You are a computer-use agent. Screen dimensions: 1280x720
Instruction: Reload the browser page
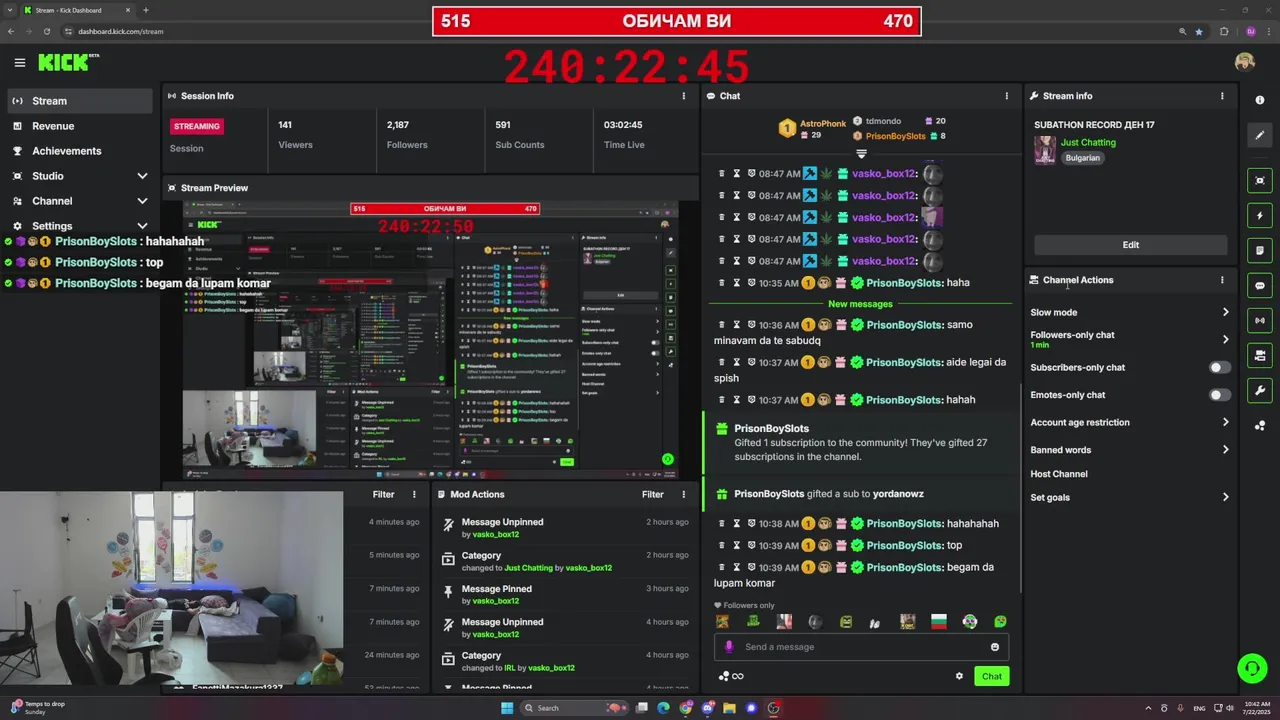pyautogui.click(x=46, y=31)
